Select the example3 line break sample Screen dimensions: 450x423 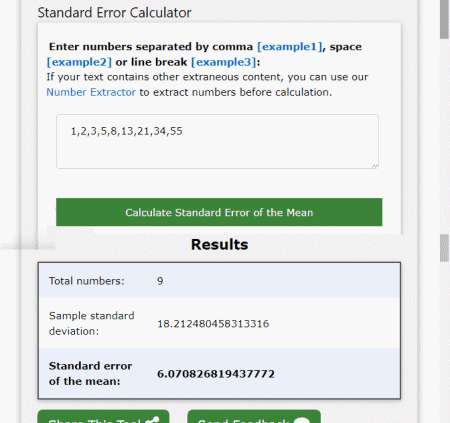(x=224, y=62)
